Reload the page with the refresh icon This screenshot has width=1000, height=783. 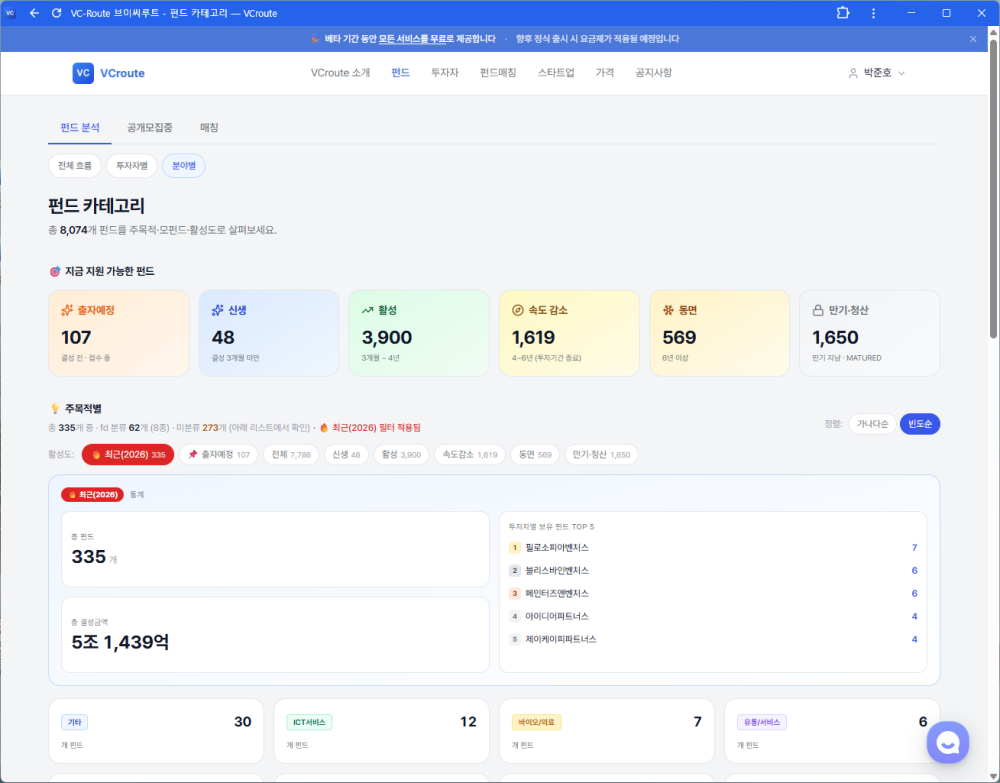[56, 13]
